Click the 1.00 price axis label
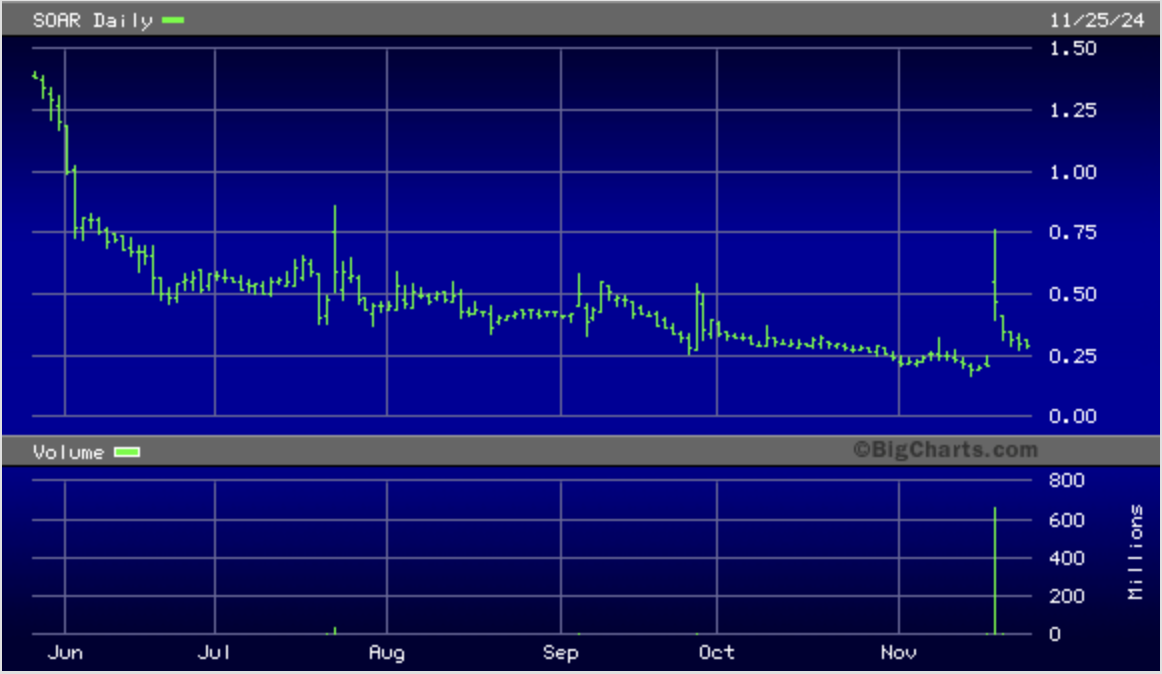This screenshot has width=1162, height=674. pyautogui.click(x=1072, y=172)
